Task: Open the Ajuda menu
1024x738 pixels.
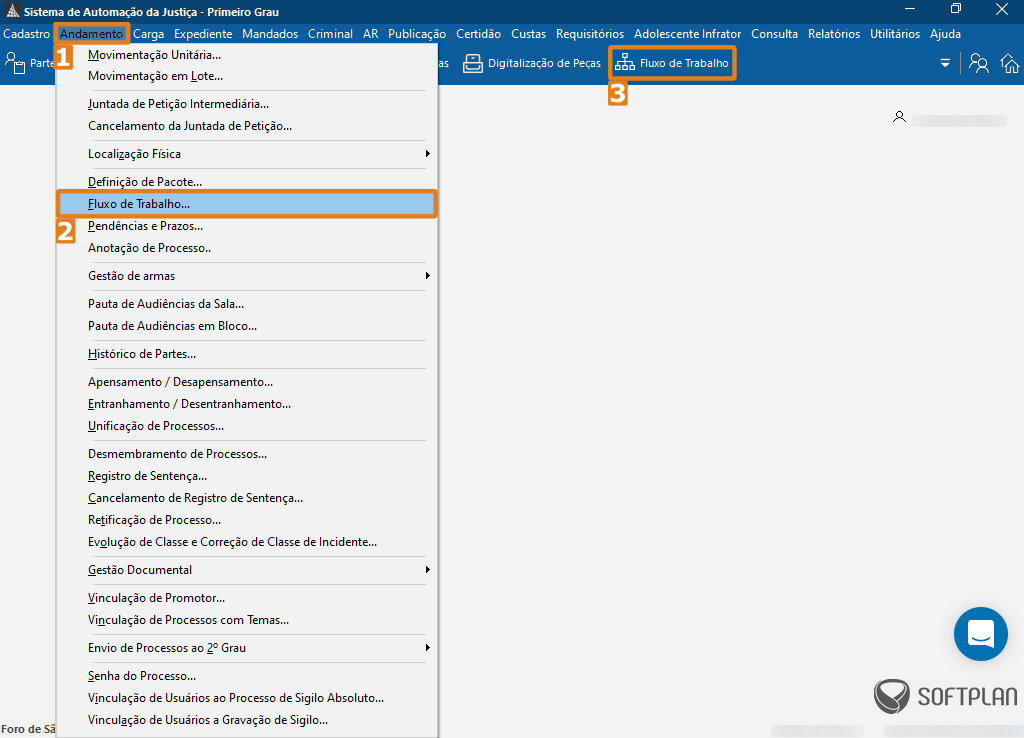Action: coord(945,34)
